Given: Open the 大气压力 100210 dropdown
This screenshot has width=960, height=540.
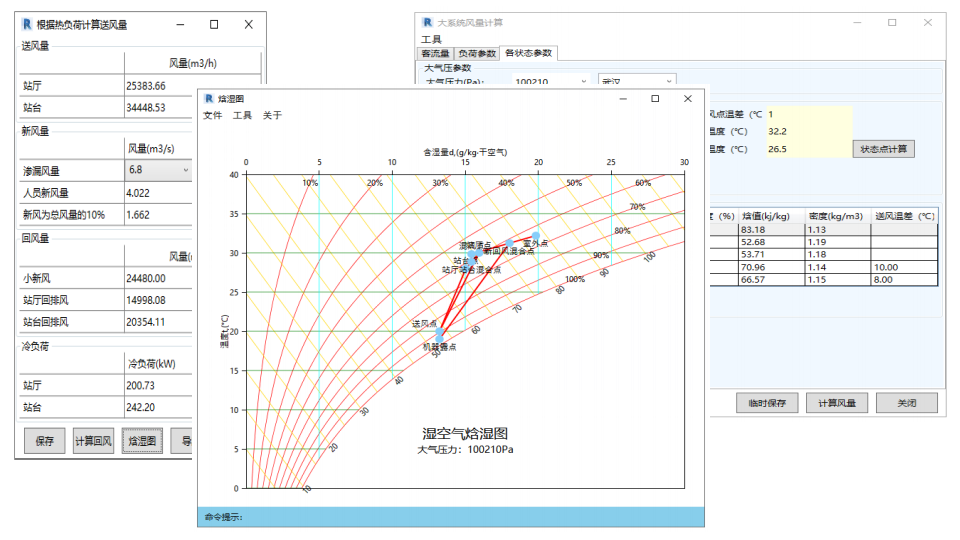Looking at the screenshot, I should (x=583, y=81).
